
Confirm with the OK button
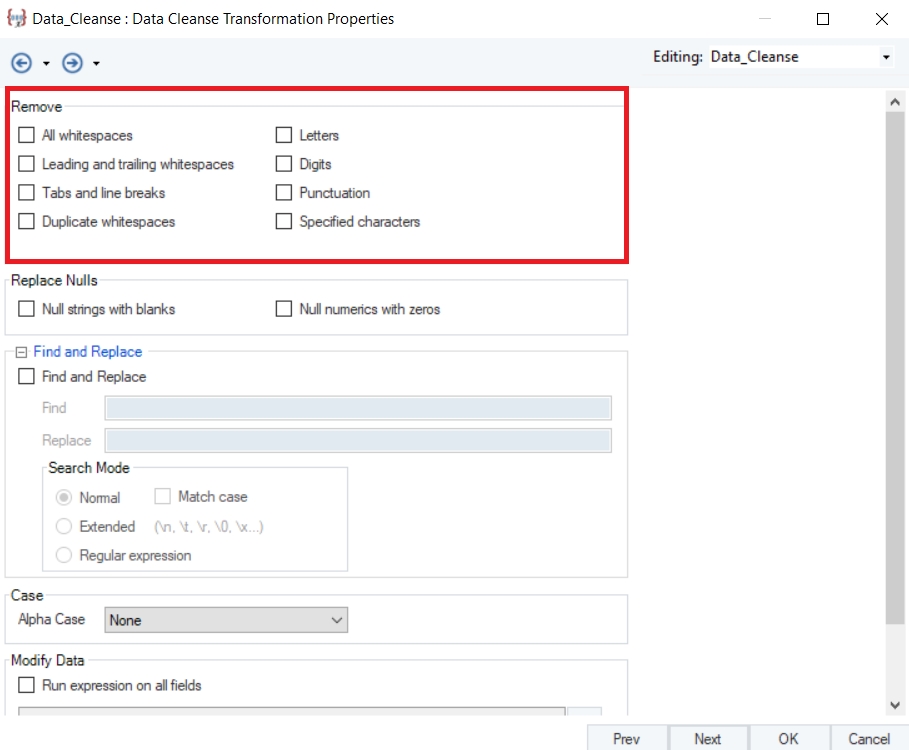point(788,739)
